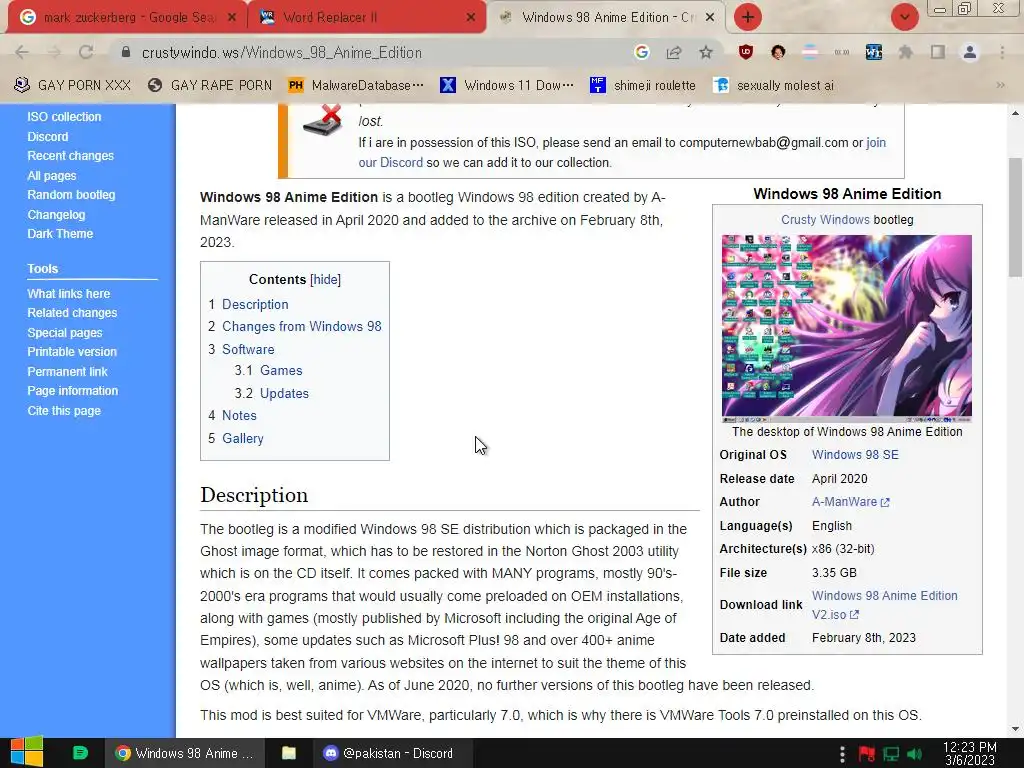This screenshot has width=1024, height=768.
Task: Reload the current page
Action: (x=86, y=52)
